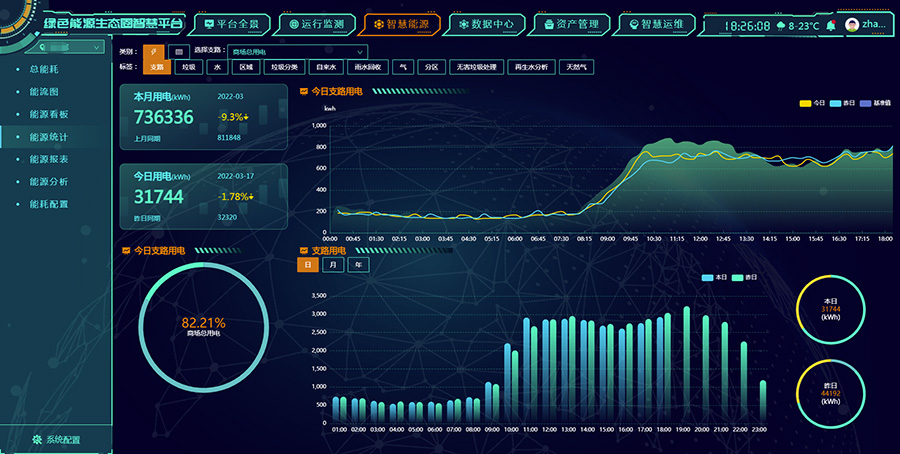Image resolution: width=900 pixels, height=454 pixels.
Task: Click chart icon beside 今日支路用电 line chart title
Action: click(x=304, y=91)
